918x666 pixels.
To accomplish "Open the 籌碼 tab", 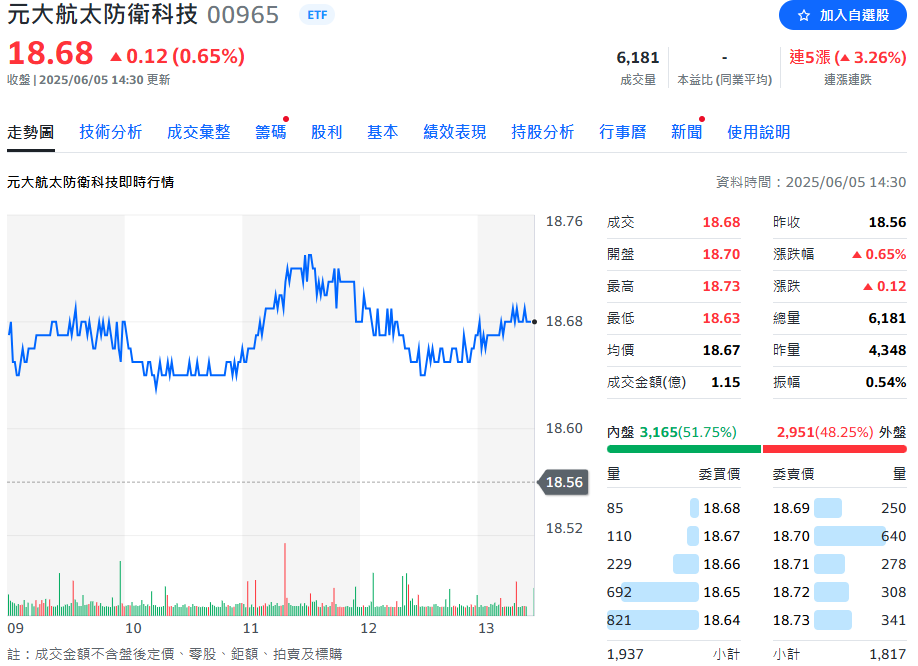I will coord(270,132).
